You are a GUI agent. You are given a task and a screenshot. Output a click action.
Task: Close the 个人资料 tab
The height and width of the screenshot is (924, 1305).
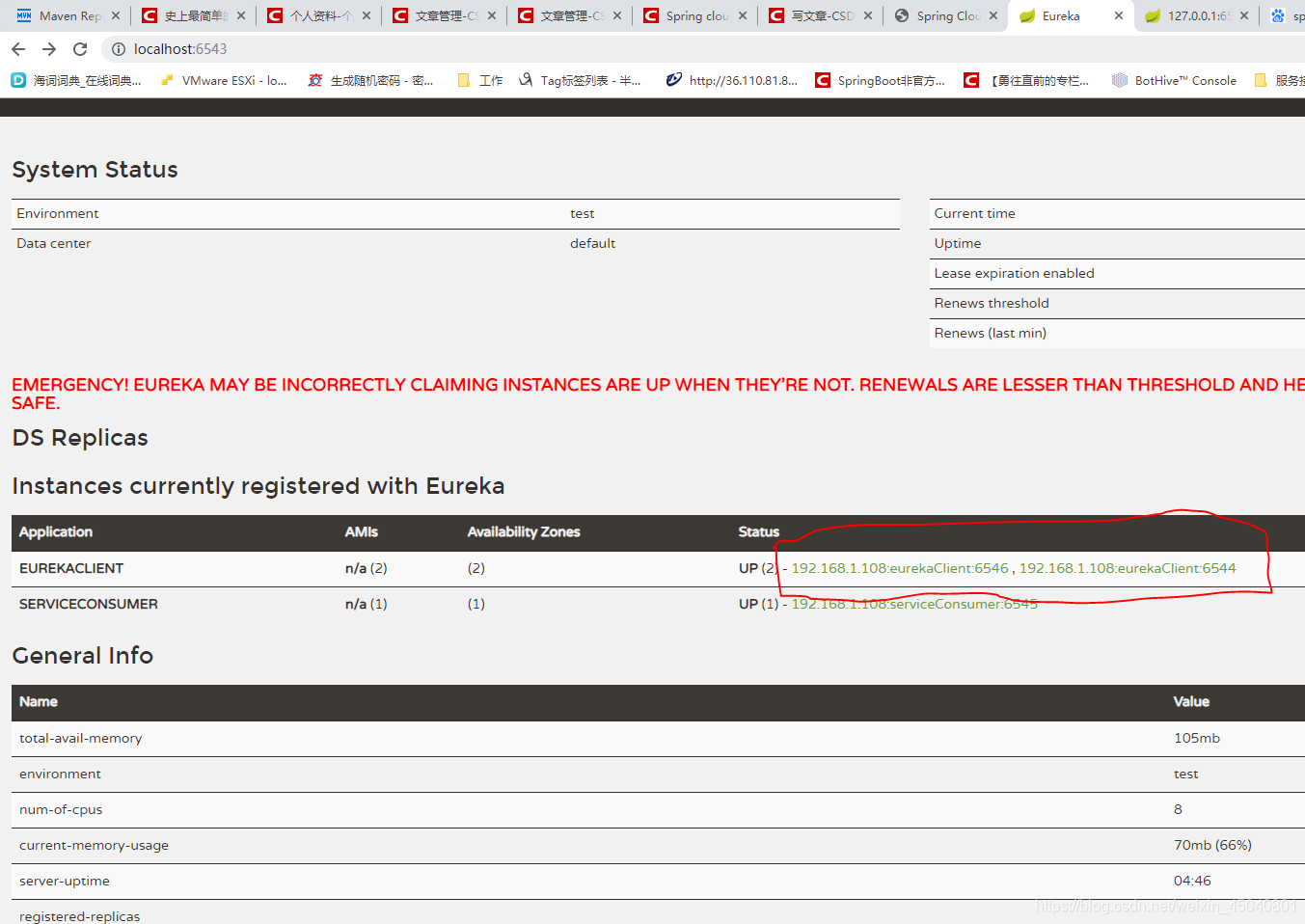pyautogui.click(x=367, y=16)
